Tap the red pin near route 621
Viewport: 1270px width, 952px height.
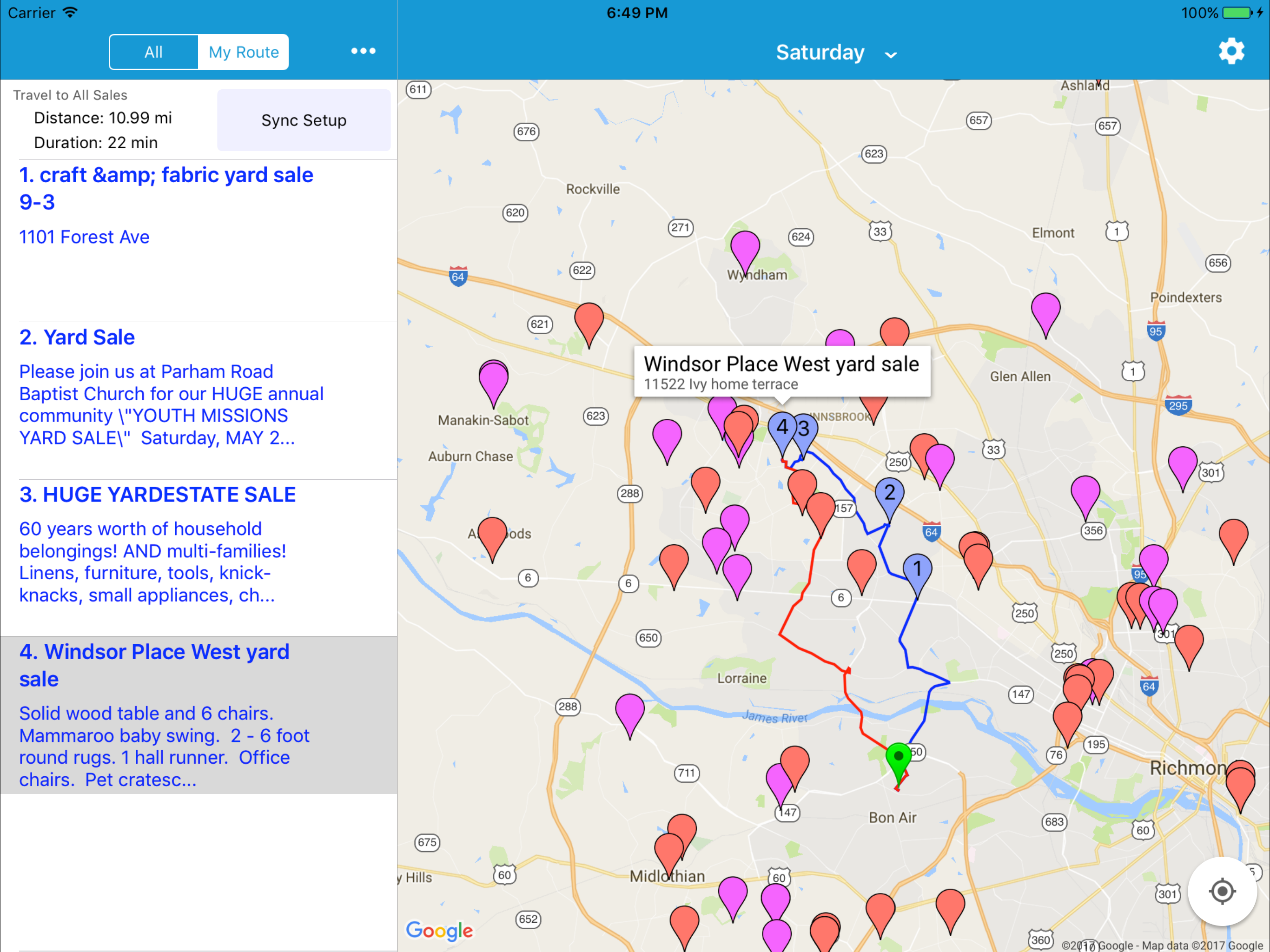click(x=589, y=324)
